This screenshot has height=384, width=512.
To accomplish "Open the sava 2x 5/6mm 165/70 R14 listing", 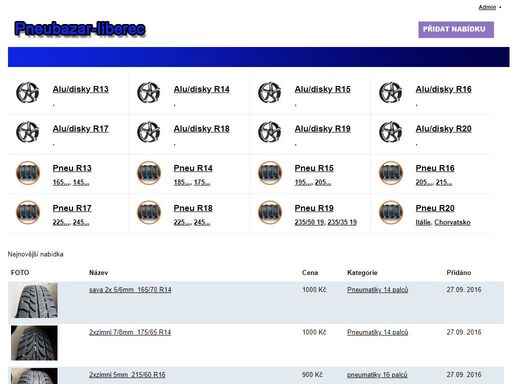I will (130, 290).
